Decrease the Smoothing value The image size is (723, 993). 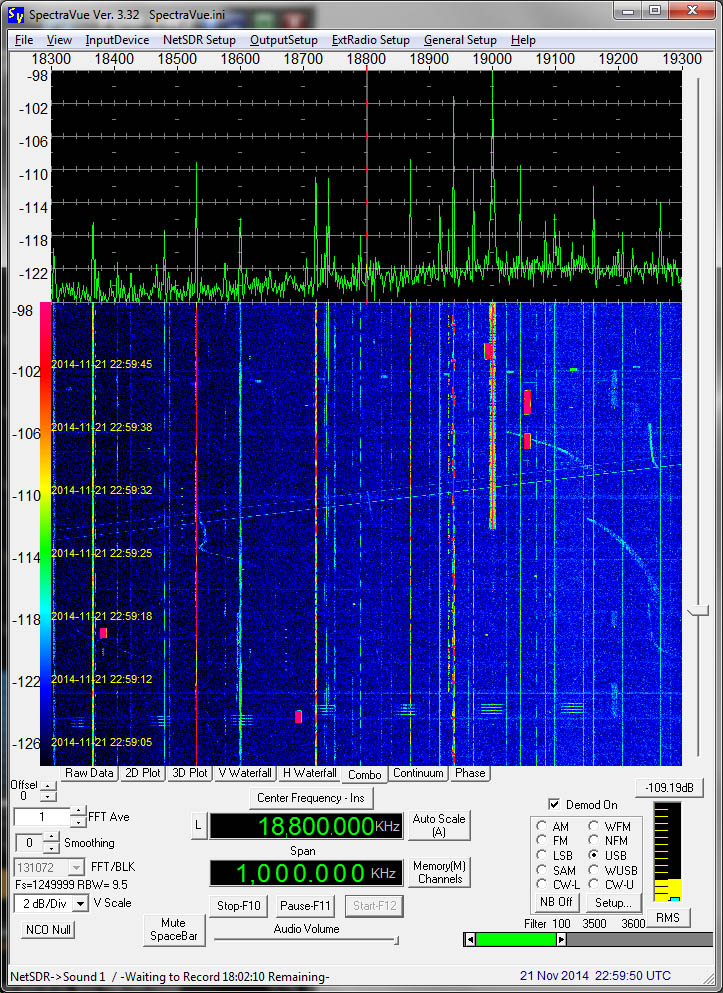pos(51,848)
